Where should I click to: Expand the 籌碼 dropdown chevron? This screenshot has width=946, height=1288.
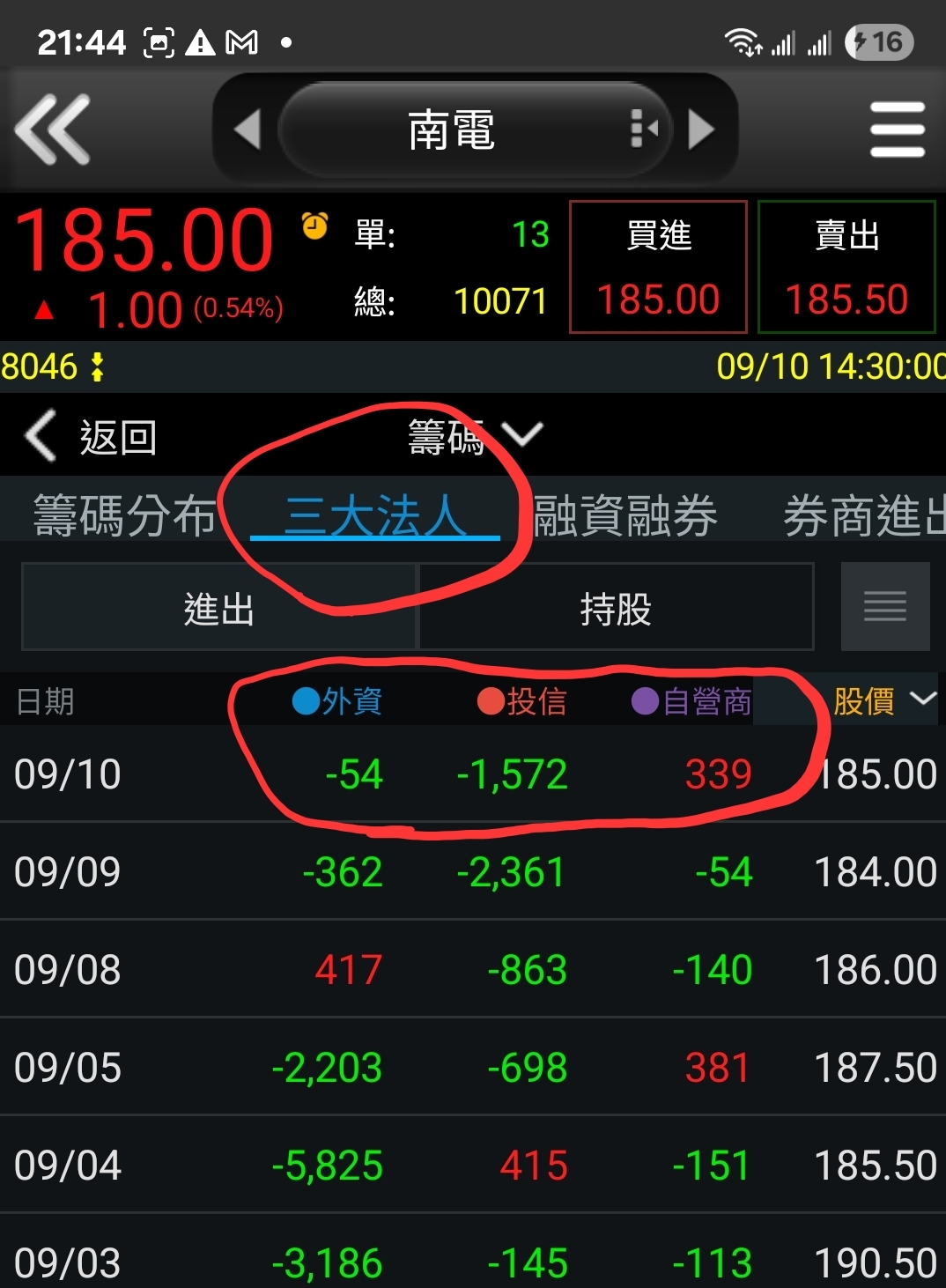click(x=521, y=434)
